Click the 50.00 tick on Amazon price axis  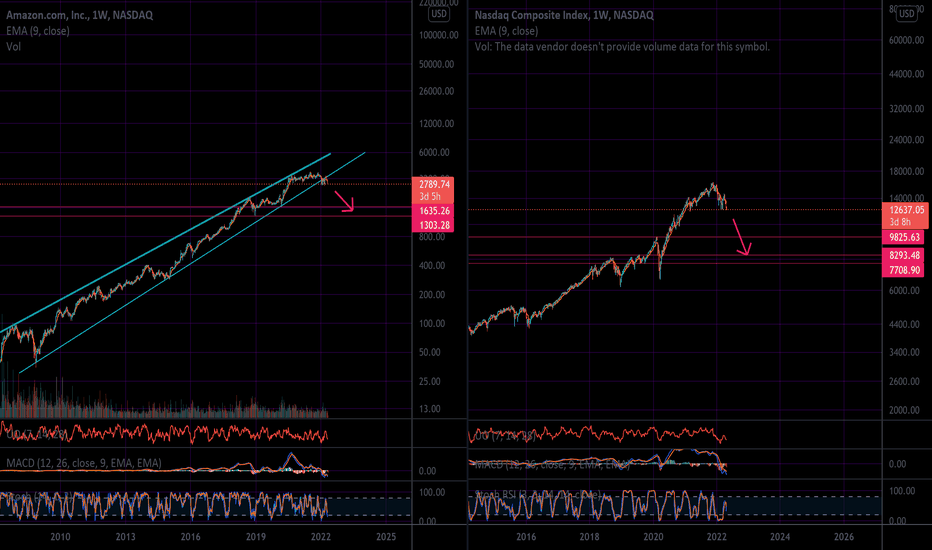429,352
